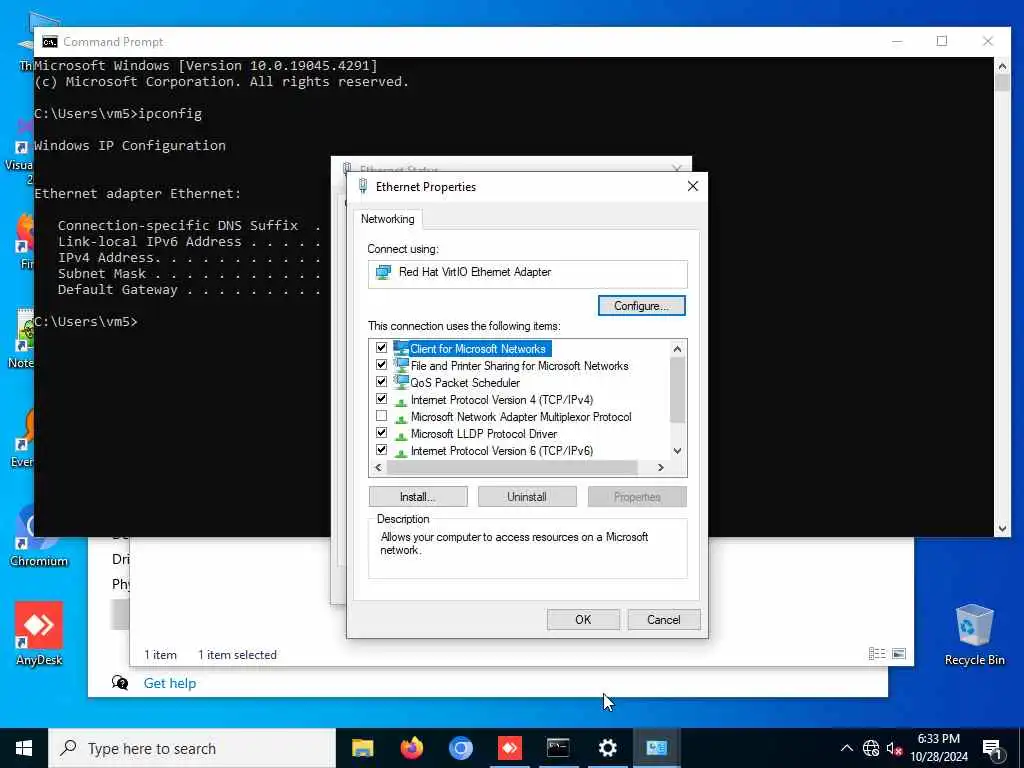Select the QoS Packet Scheduler icon
This screenshot has width=1024, height=768.
401,382
